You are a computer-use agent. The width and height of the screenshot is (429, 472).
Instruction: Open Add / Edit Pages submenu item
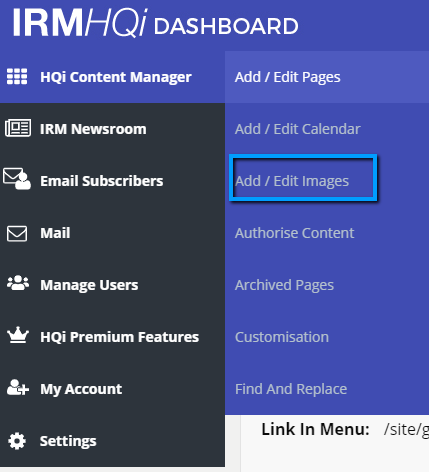pyautogui.click(x=287, y=77)
